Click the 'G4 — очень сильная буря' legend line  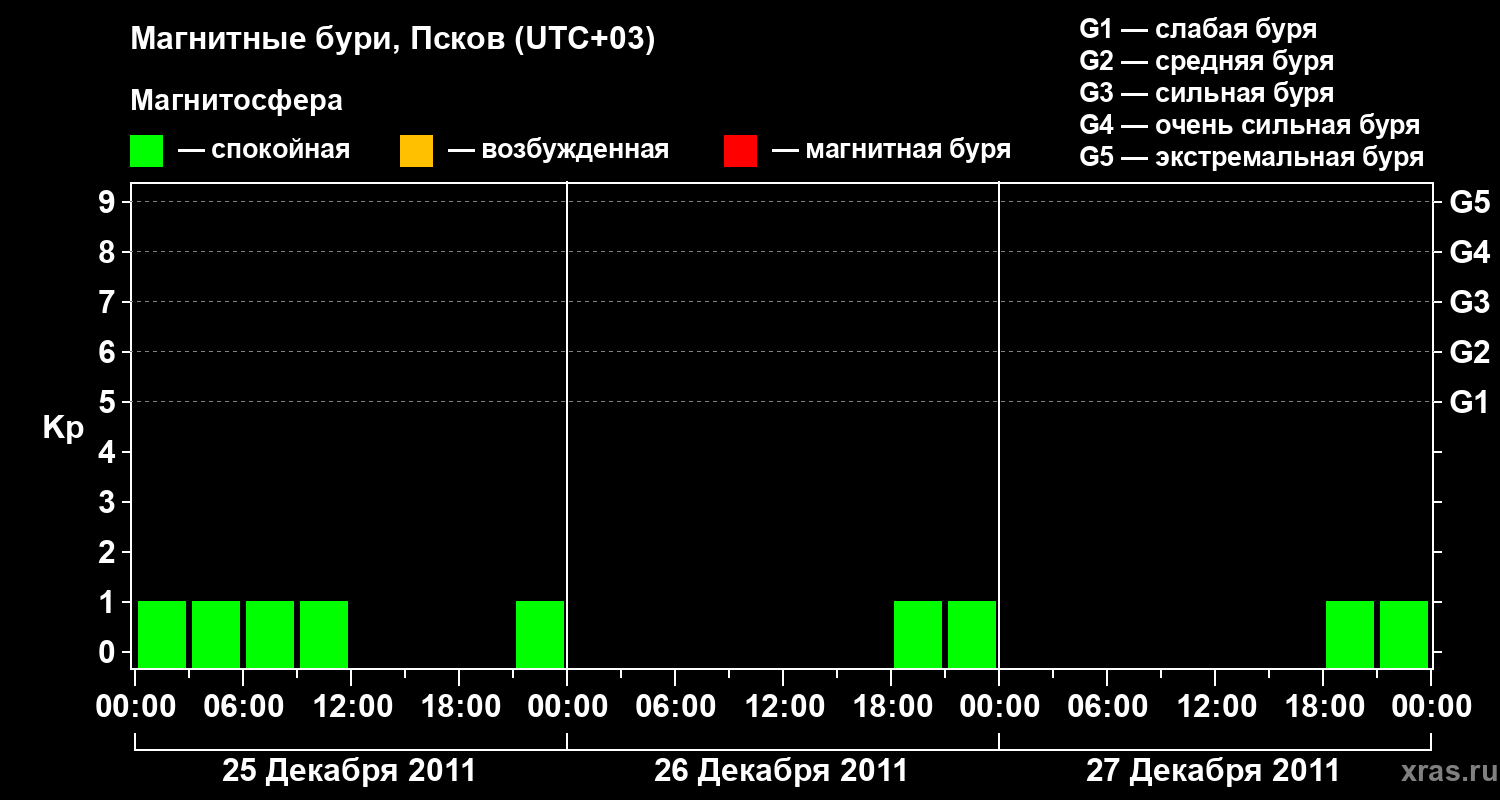pyautogui.click(x=1250, y=125)
